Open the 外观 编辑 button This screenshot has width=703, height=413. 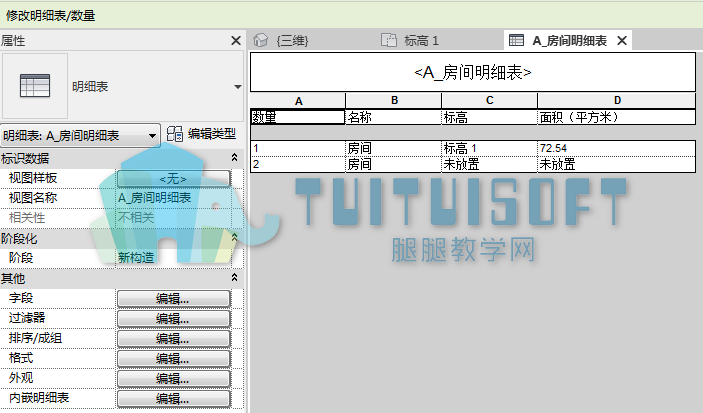(x=174, y=378)
